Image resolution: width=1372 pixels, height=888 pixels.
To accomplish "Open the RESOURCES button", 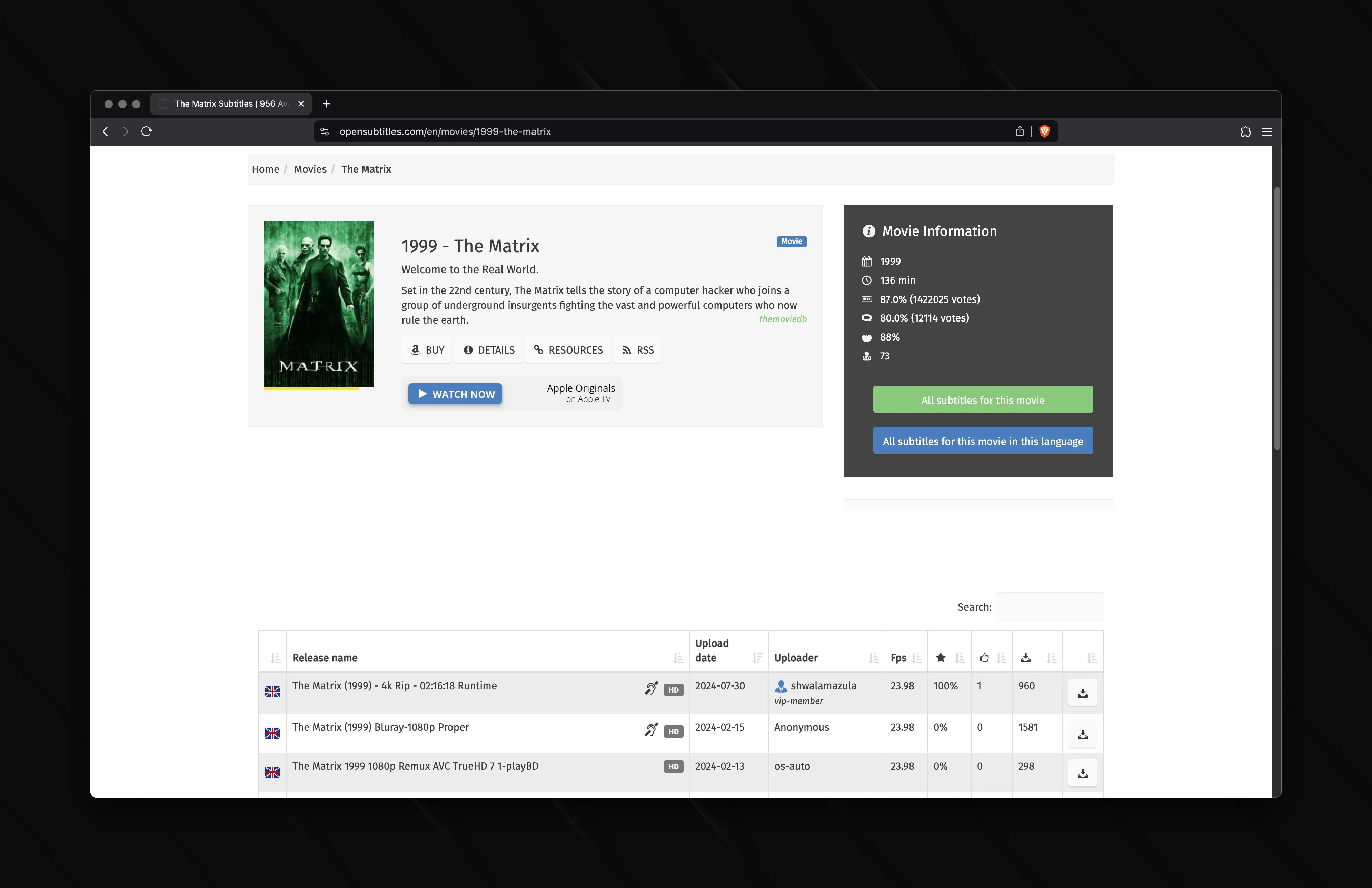I will click(567, 350).
